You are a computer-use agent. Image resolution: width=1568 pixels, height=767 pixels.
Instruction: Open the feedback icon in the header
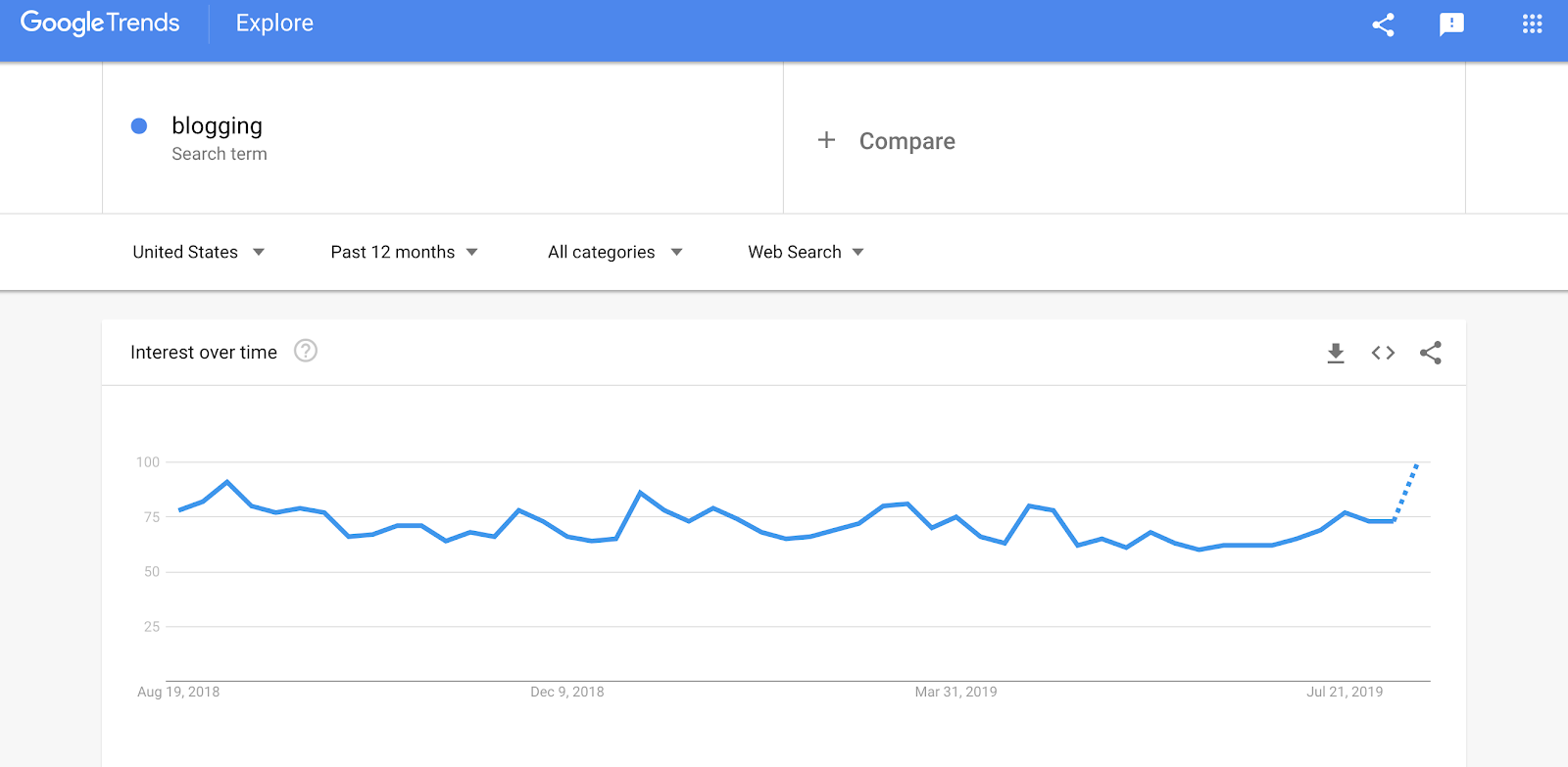[1451, 24]
